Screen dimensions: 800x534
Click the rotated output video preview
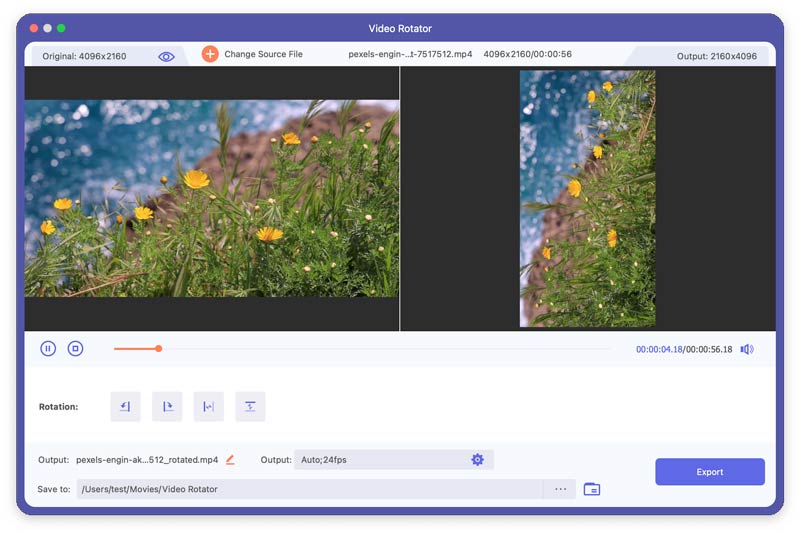pyautogui.click(x=587, y=198)
